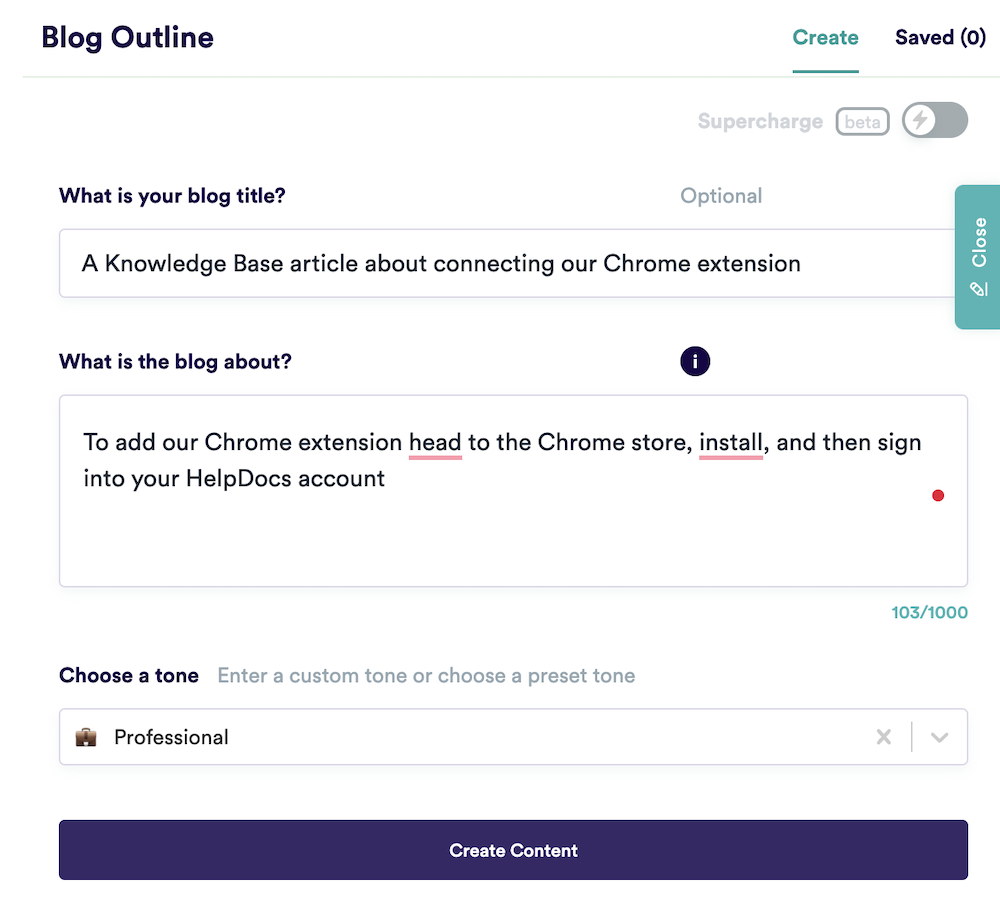Select the Create tab
Image resolution: width=1000 pixels, height=914 pixels.
click(x=825, y=38)
